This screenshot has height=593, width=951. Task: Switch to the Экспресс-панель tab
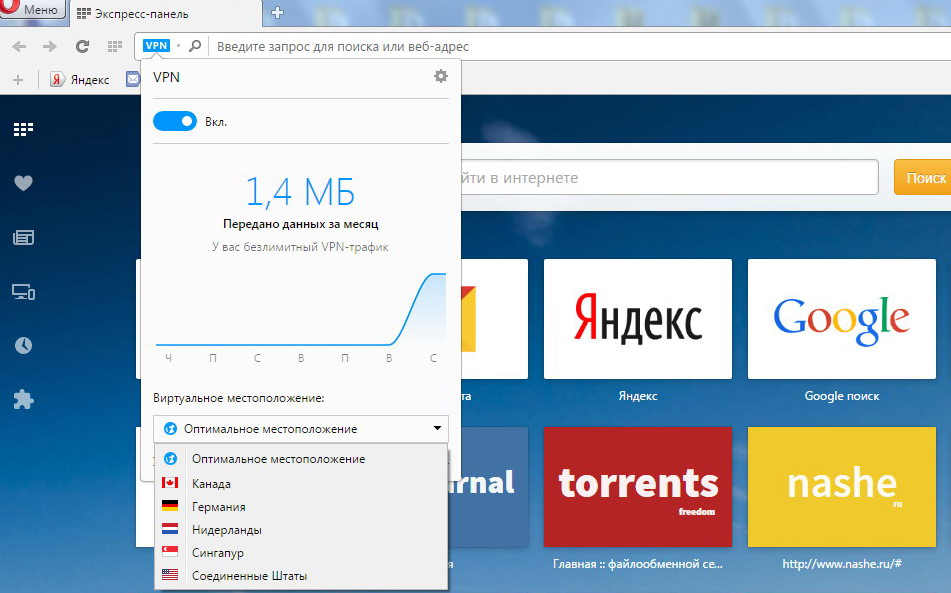click(165, 13)
